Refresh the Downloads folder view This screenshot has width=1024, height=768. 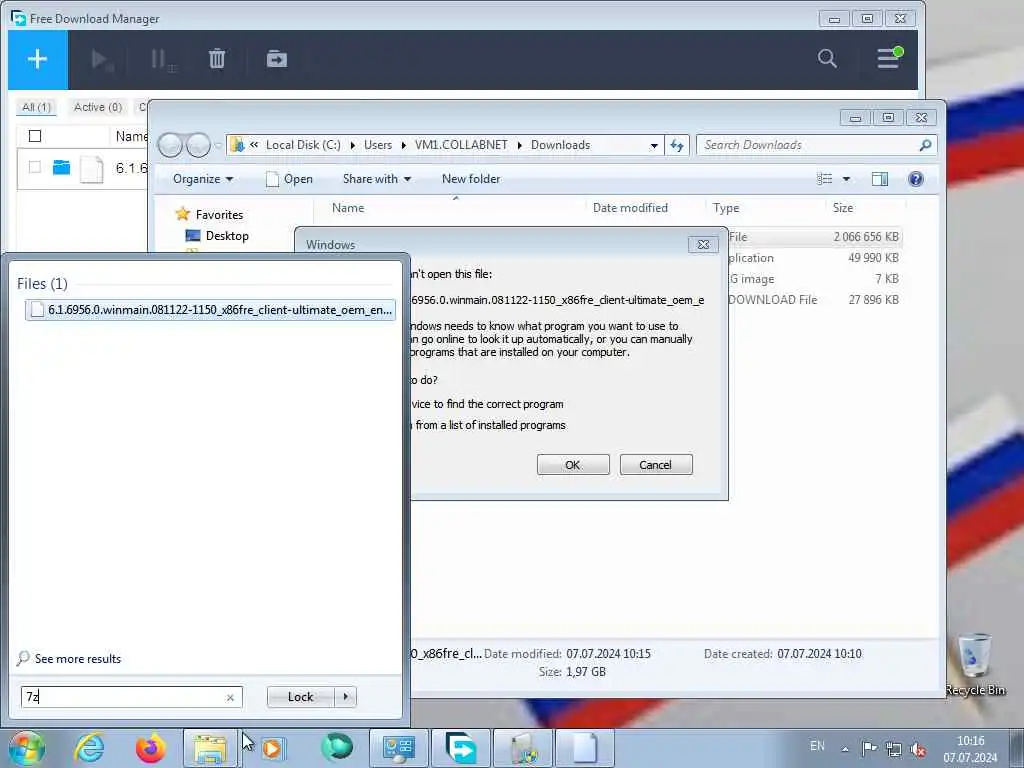coord(677,145)
